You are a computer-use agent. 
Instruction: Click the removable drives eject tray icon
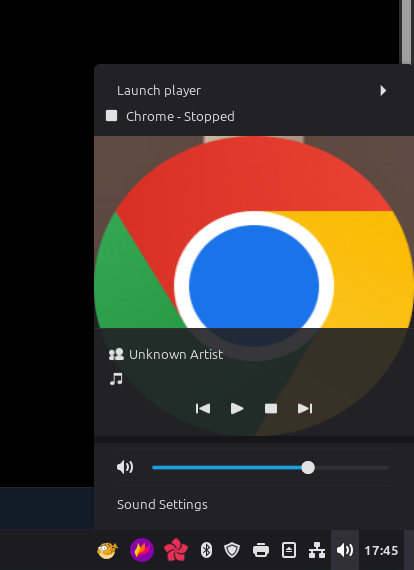tap(289, 550)
